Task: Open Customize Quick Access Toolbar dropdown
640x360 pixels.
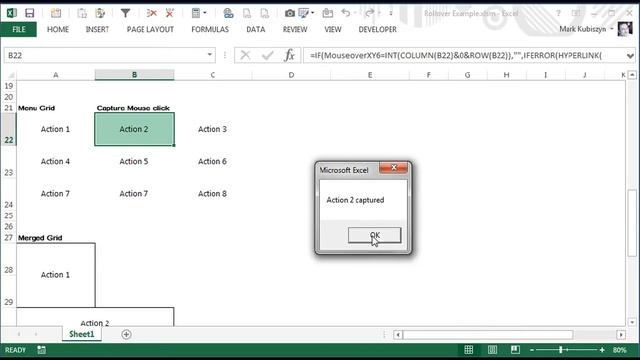Action: click(x=391, y=13)
